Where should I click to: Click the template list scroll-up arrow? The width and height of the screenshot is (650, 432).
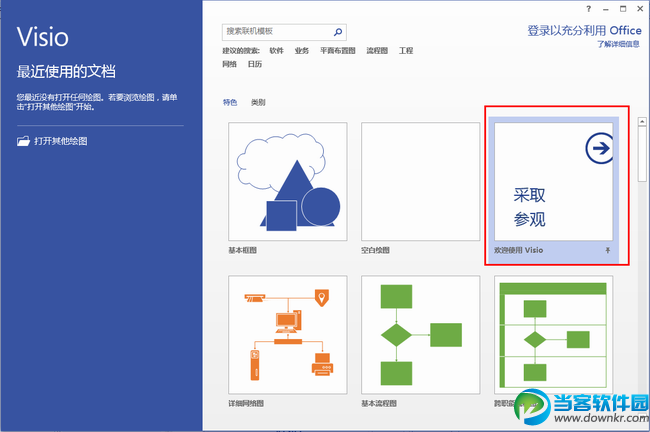pos(642,121)
